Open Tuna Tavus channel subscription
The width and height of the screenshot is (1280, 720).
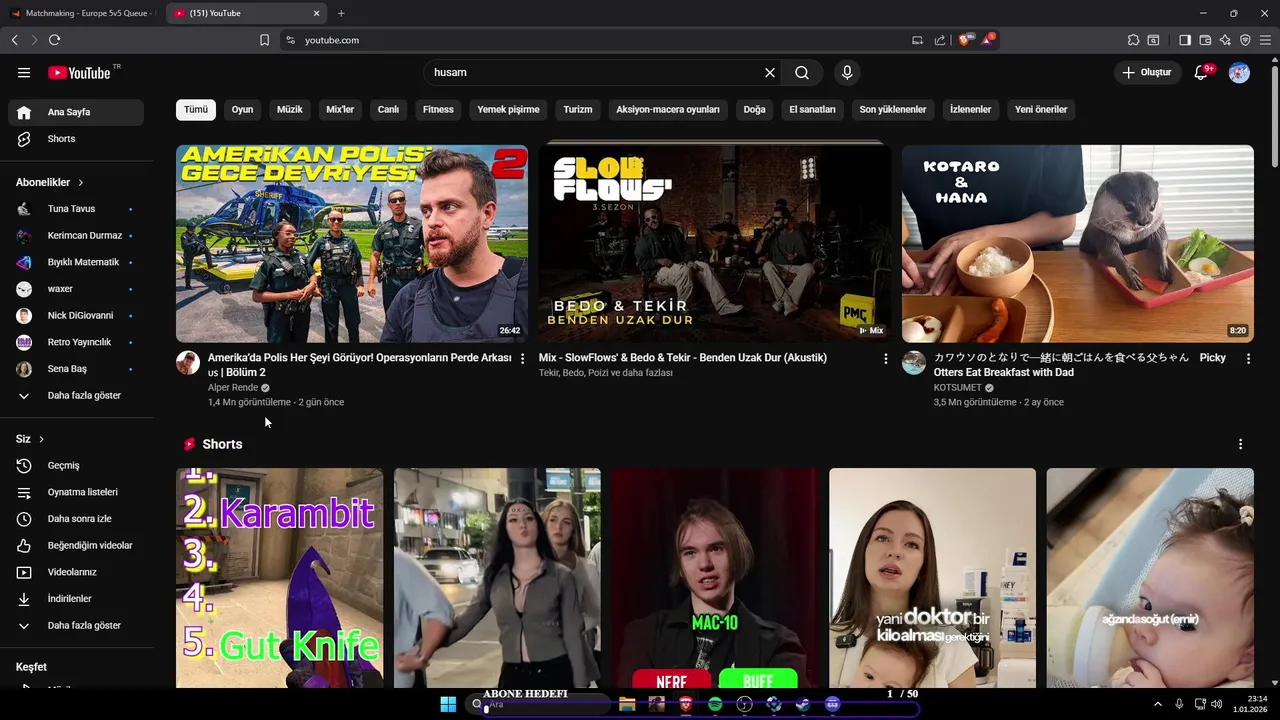click(x=76, y=209)
